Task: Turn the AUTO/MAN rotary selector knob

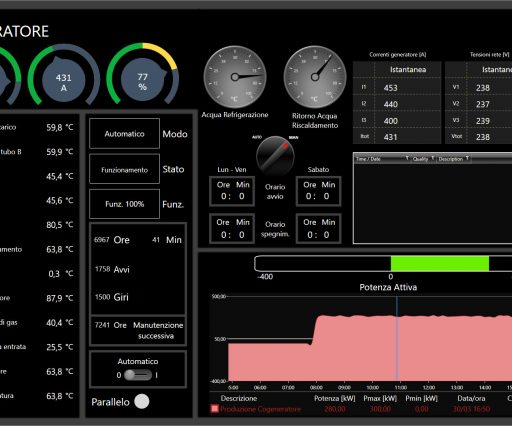Action: click(x=275, y=155)
